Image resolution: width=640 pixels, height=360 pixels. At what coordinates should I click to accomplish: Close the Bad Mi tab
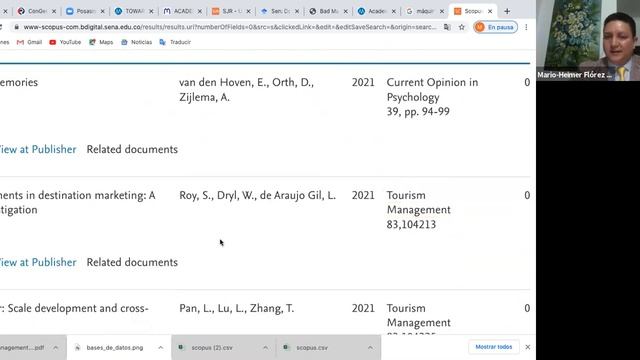(x=345, y=11)
